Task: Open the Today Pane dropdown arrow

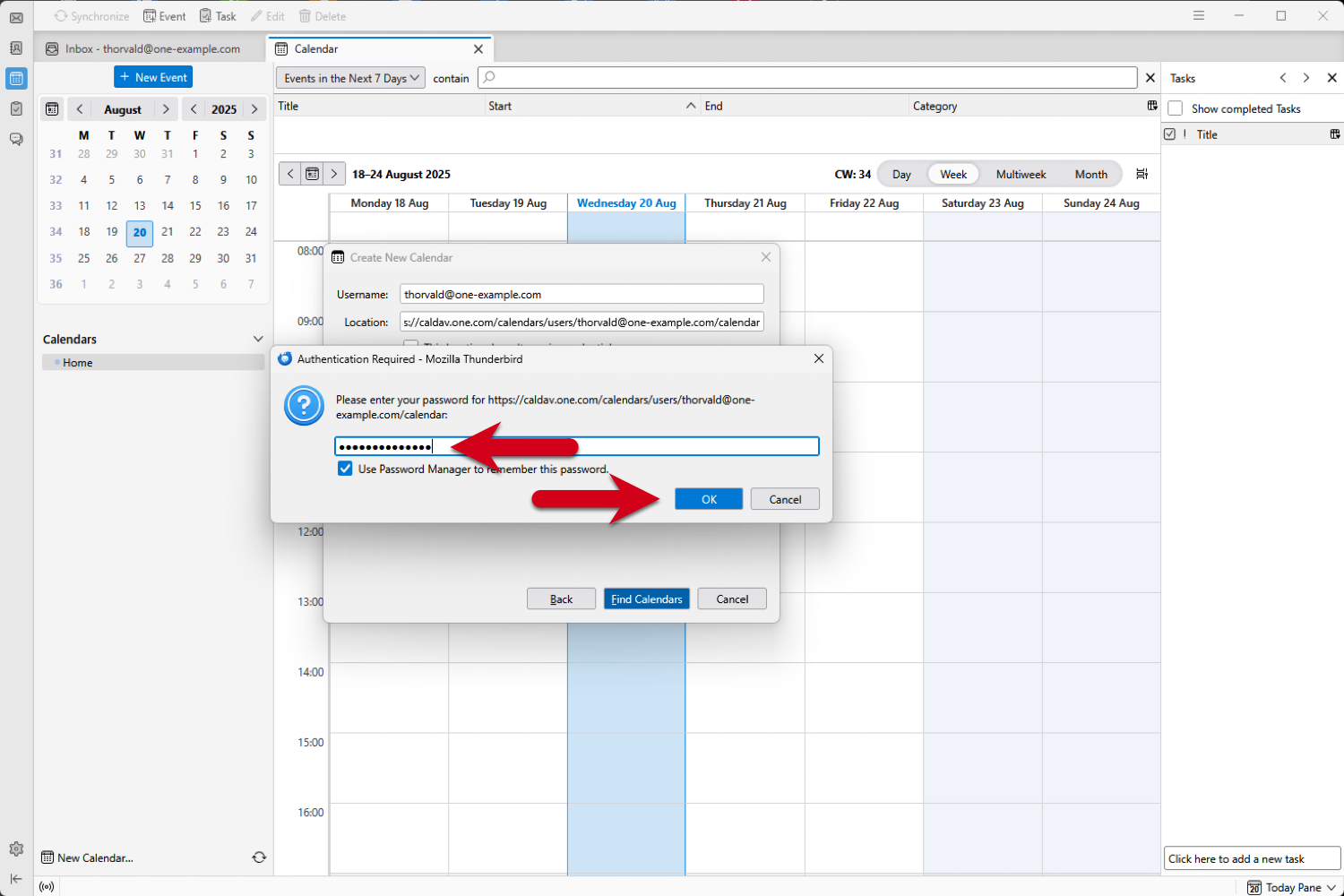Action: point(1330,887)
